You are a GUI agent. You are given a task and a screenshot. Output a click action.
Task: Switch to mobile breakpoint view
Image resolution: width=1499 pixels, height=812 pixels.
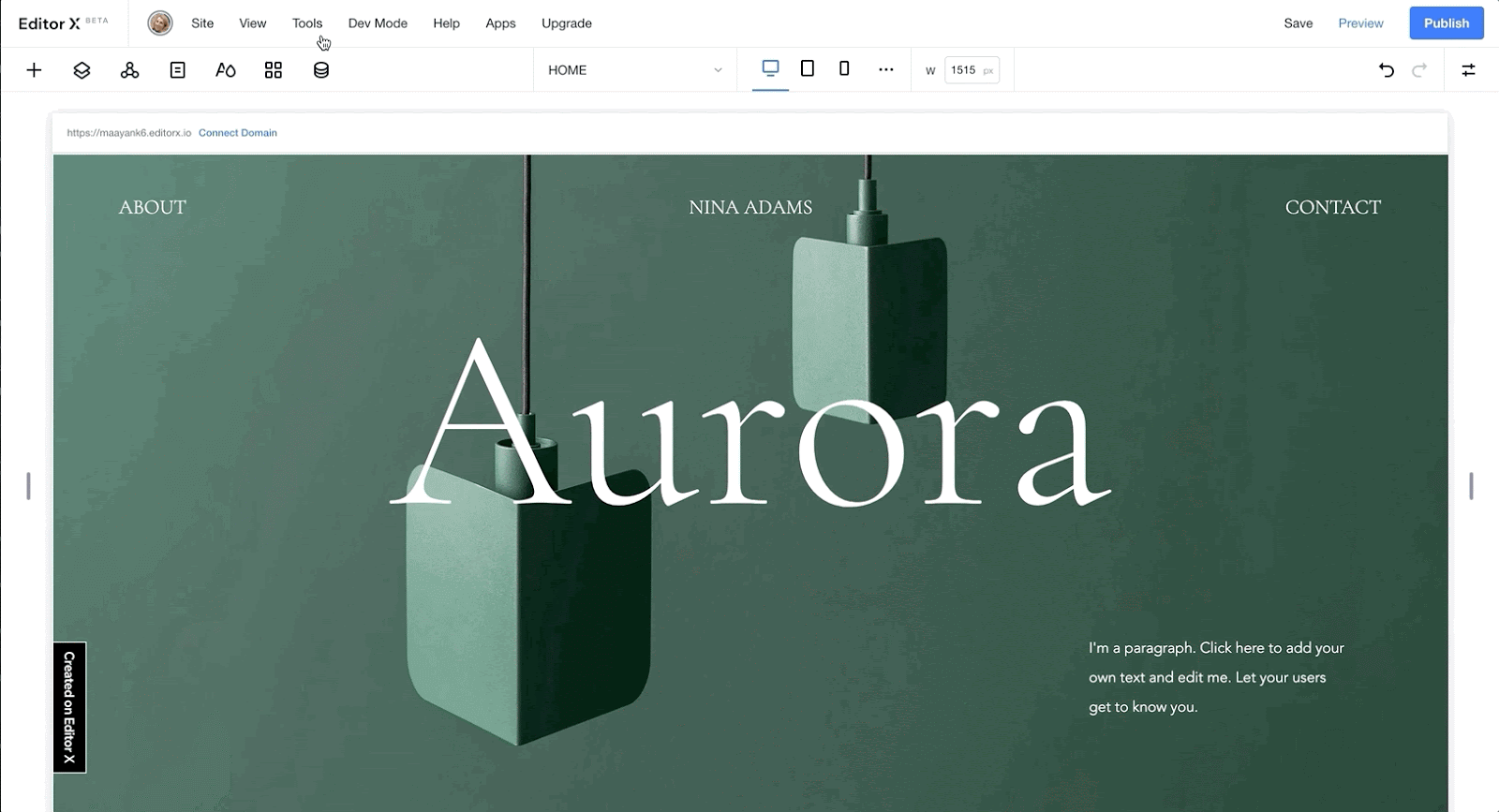coord(844,68)
